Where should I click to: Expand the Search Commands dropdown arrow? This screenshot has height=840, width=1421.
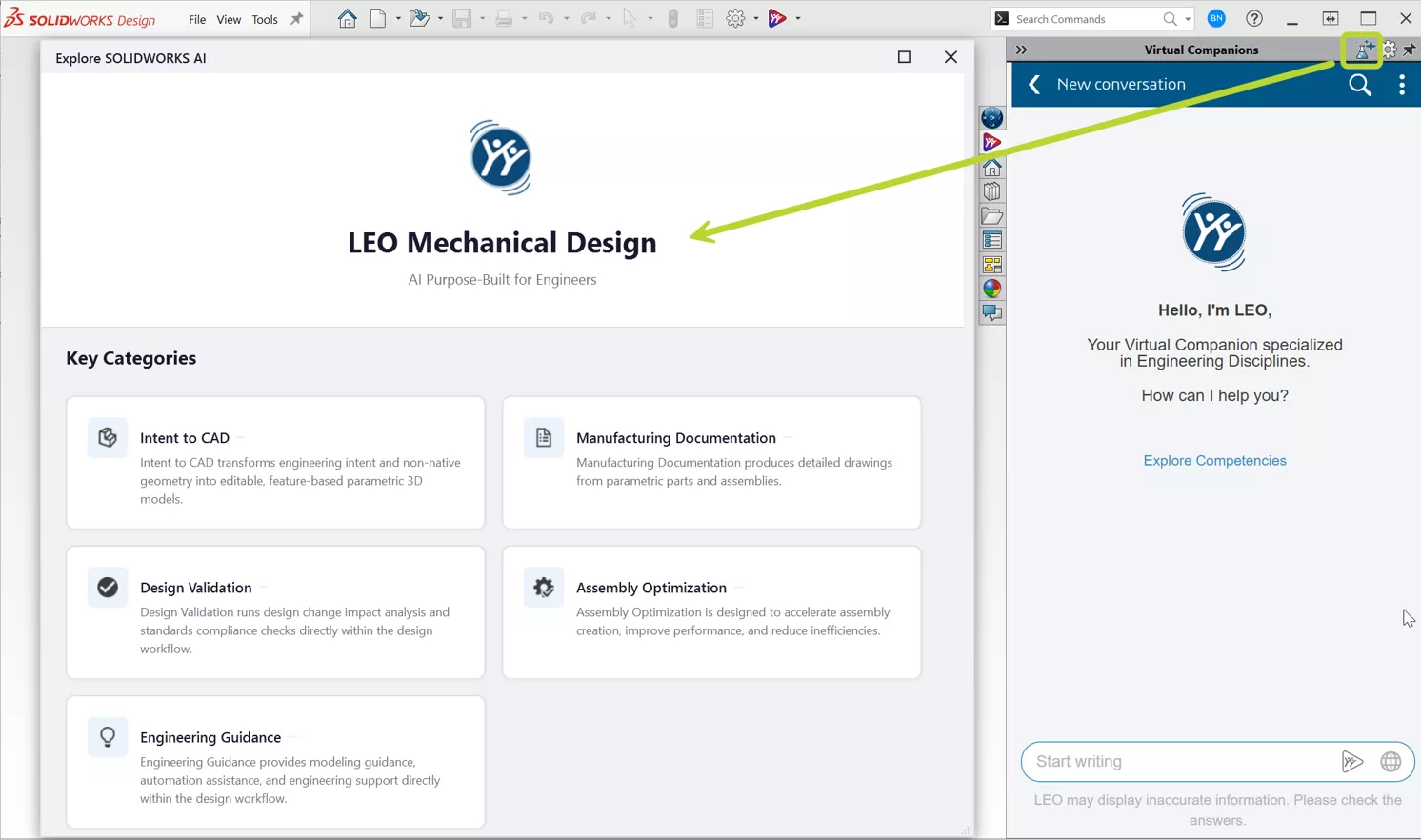(x=1188, y=19)
